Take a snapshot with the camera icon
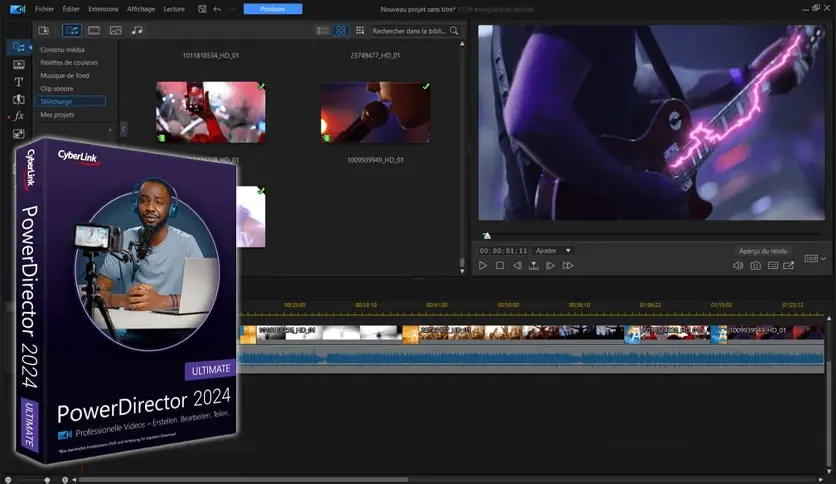Viewport: 836px width, 484px height. pos(755,265)
